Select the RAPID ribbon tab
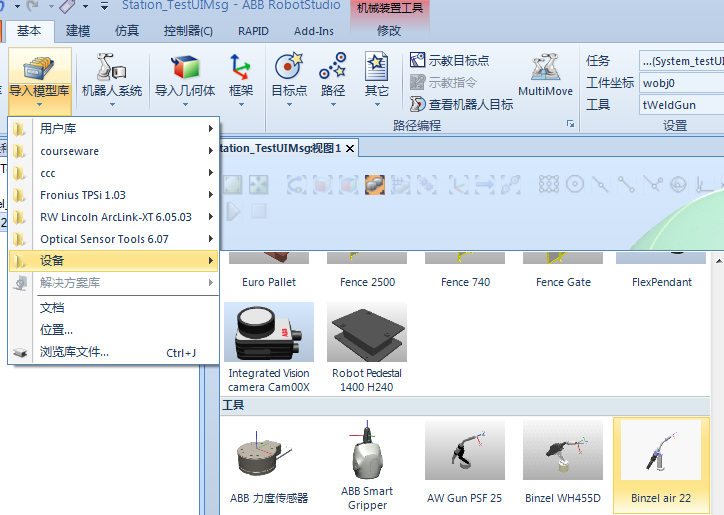Viewport: 724px width, 515px height. click(x=253, y=31)
